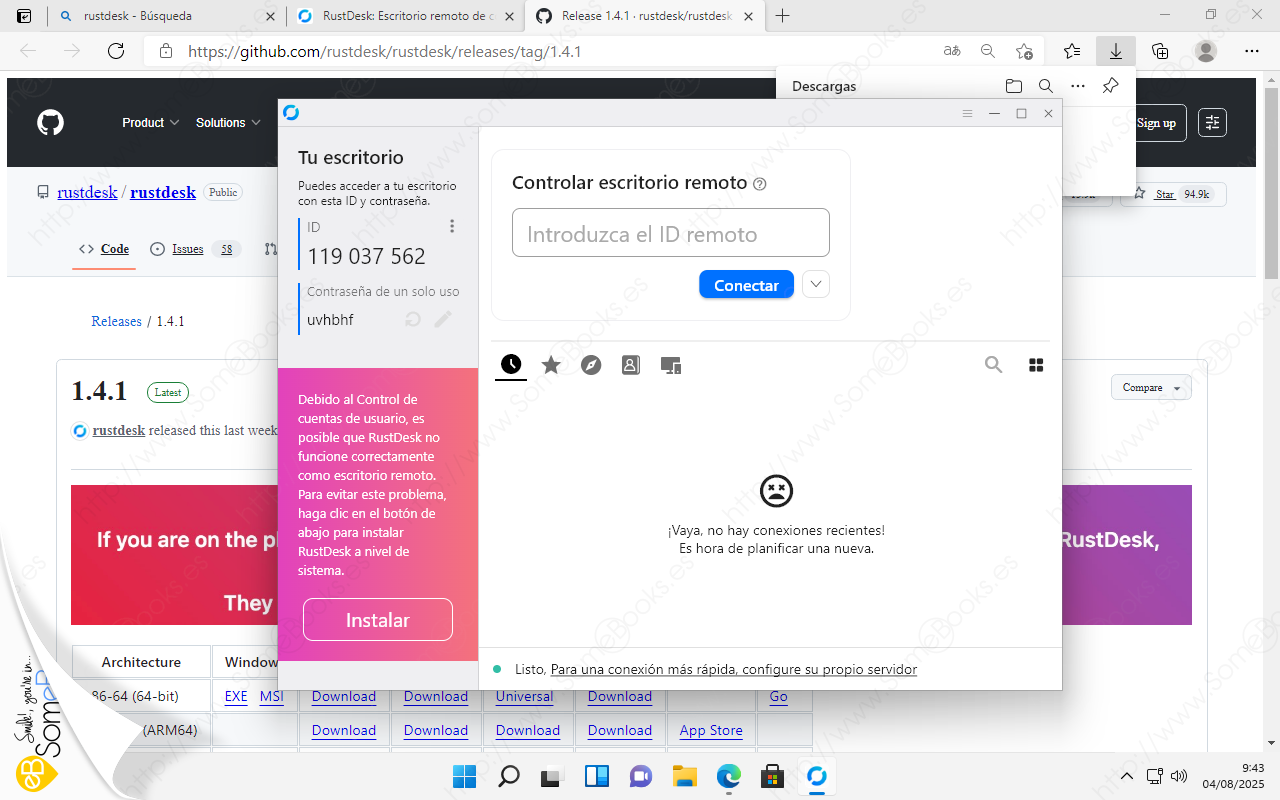Add this page to favorites

click(1024, 51)
